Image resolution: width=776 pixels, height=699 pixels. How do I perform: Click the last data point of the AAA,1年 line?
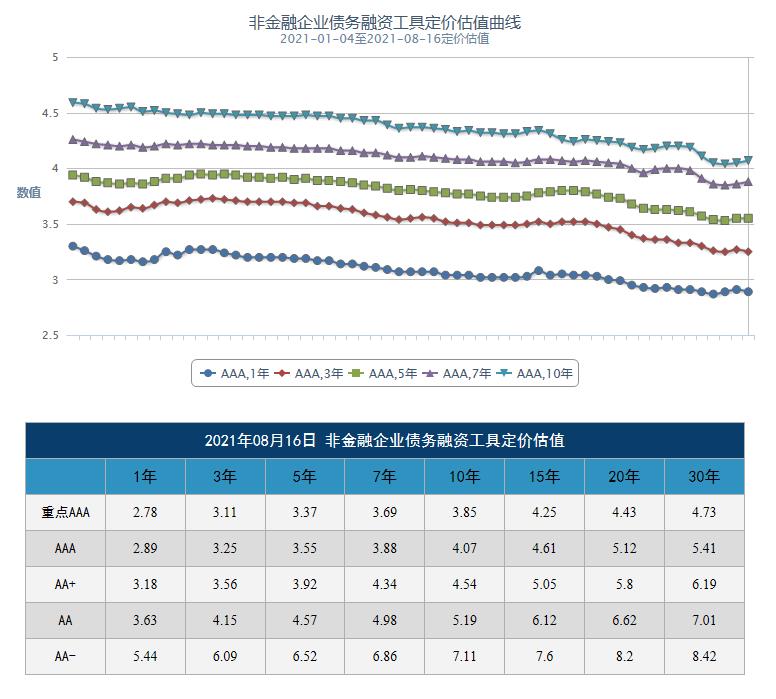[748, 292]
